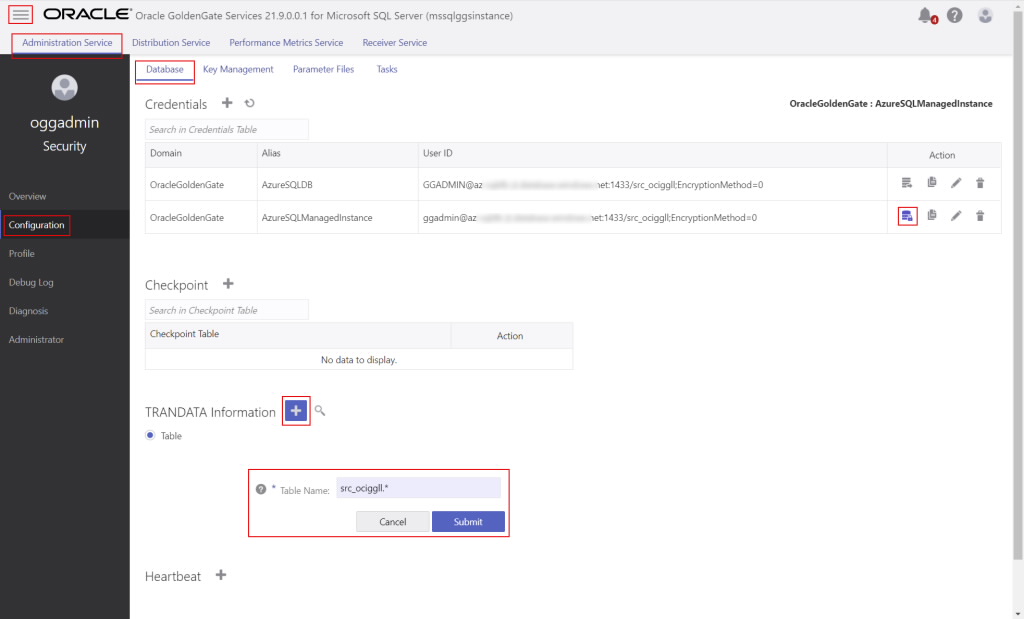Add a Heartbeat entry
This screenshot has width=1024, height=619.
[220, 575]
